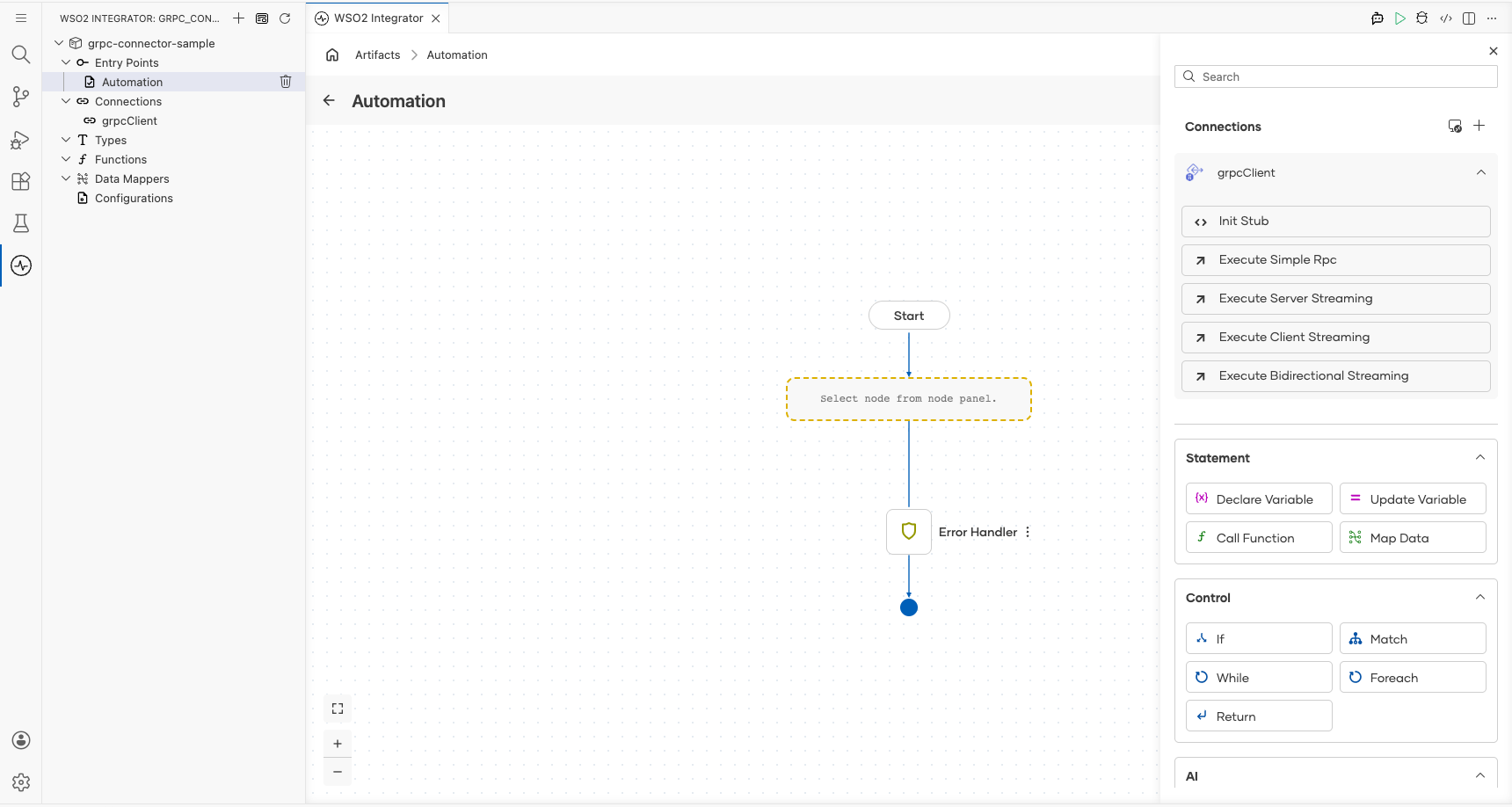Collapse the Connections tree node
Image resolution: width=1512 pixels, height=807 pixels.
(66, 101)
